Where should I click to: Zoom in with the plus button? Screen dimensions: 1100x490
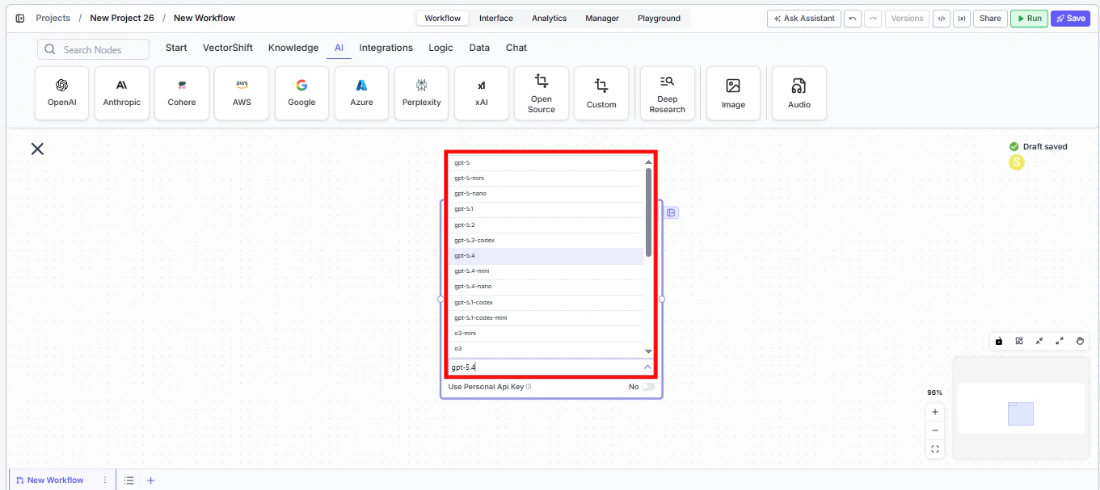point(934,412)
